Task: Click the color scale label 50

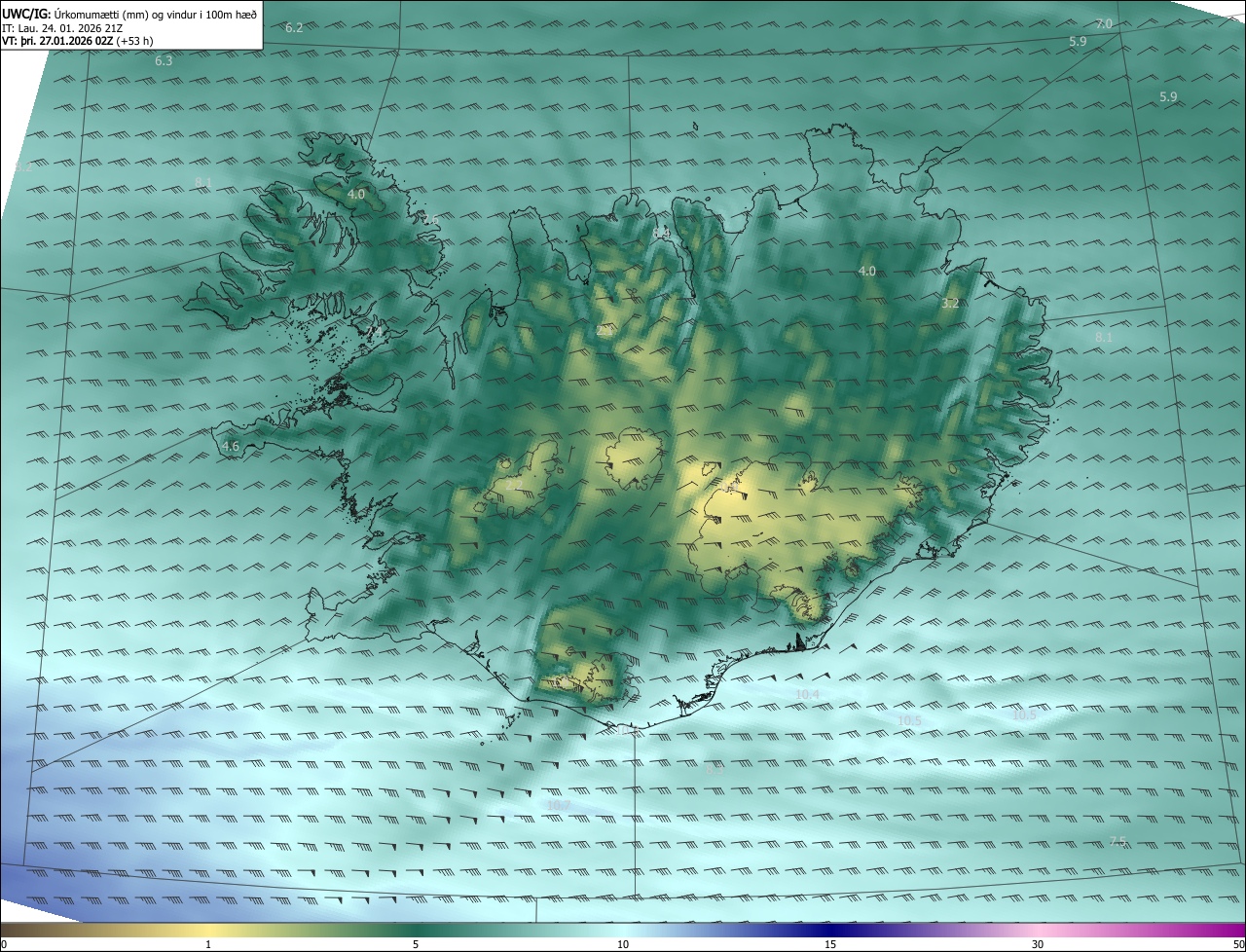Action: tap(1237, 944)
